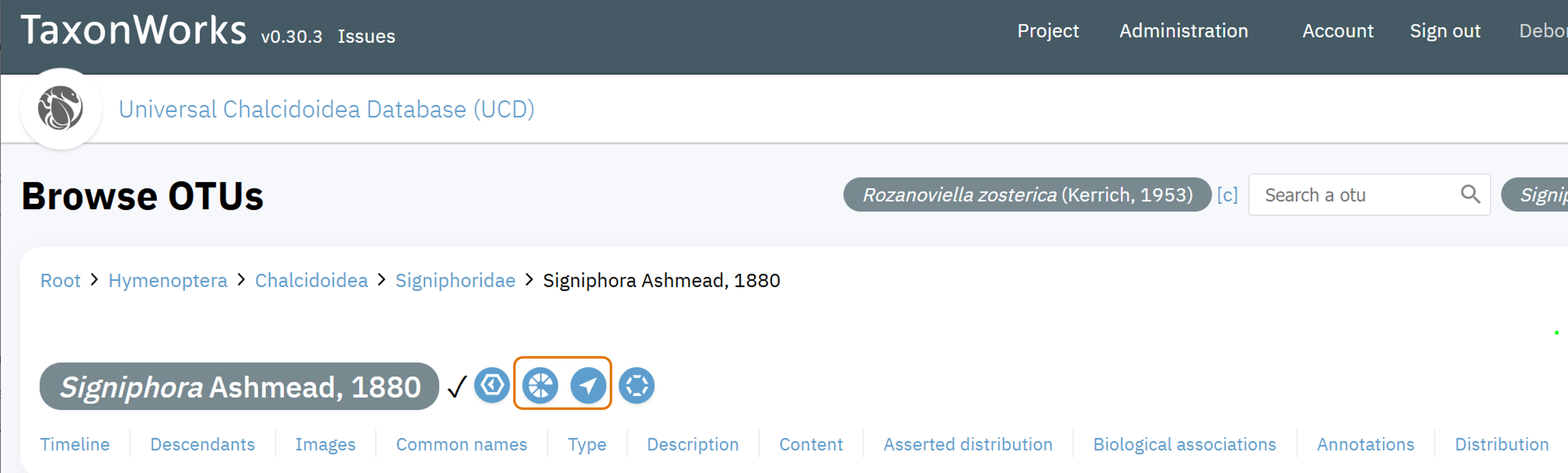Open the Timeline section tab
This screenshot has height=473, width=1568.
tap(75, 444)
